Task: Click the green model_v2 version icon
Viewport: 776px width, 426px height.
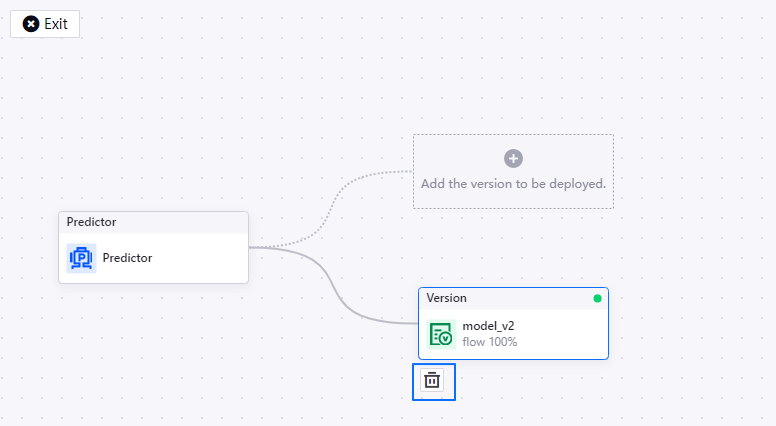Action: coord(440,334)
